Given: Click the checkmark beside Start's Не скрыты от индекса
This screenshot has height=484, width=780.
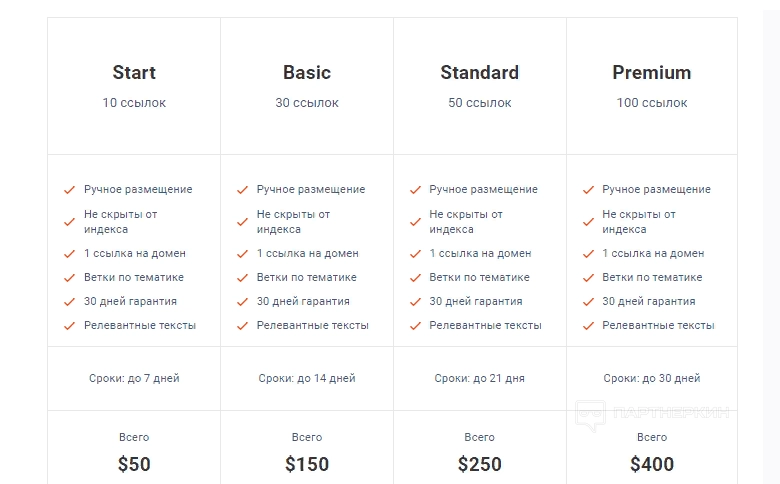Looking at the screenshot, I should 69,221.
